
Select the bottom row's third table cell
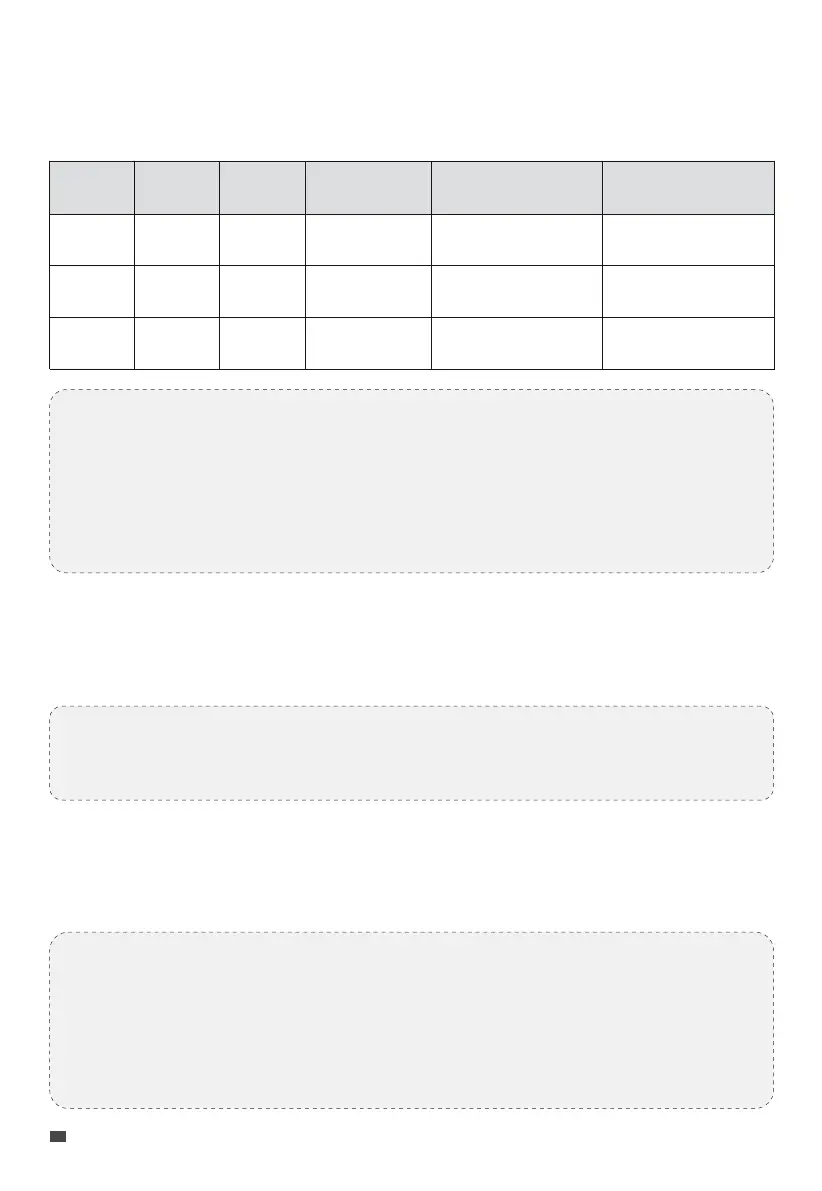[263, 343]
